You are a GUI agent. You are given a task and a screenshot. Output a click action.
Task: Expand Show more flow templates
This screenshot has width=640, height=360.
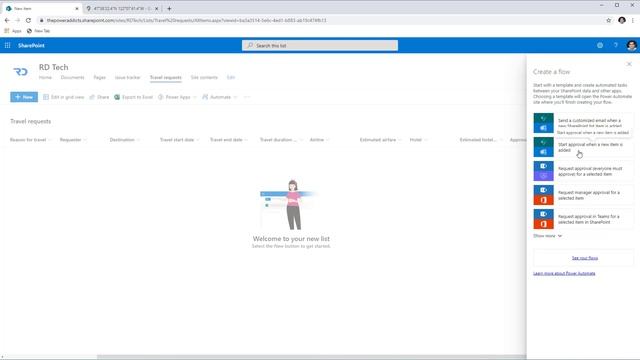(x=547, y=236)
